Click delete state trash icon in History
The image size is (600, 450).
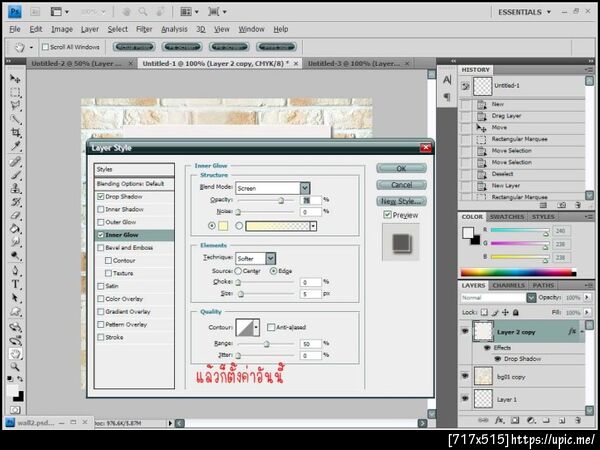click(x=578, y=205)
